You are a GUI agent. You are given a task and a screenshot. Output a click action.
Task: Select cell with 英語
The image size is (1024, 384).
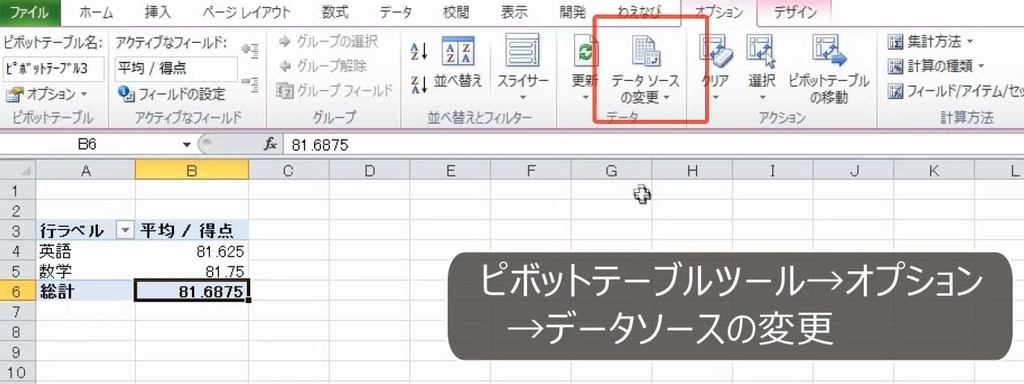pos(86,251)
